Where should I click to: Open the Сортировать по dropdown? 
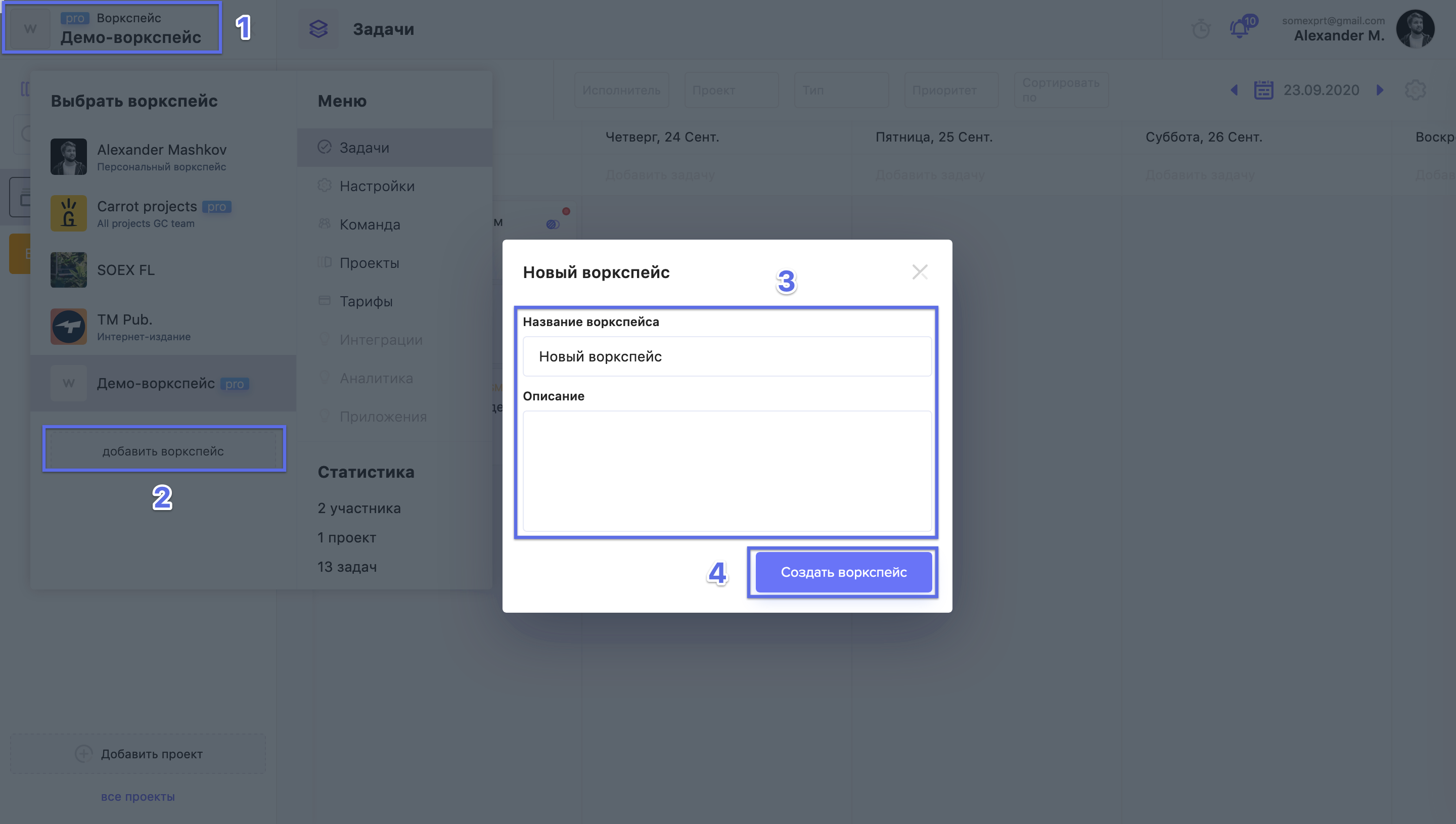tap(1061, 90)
